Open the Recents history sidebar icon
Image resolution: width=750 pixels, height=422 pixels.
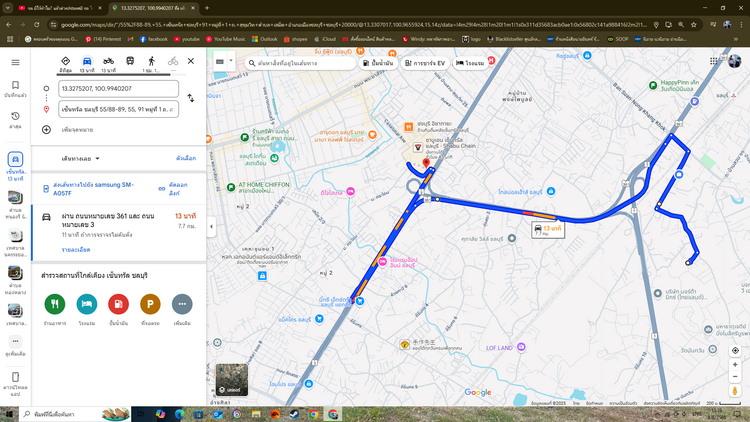[15, 120]
